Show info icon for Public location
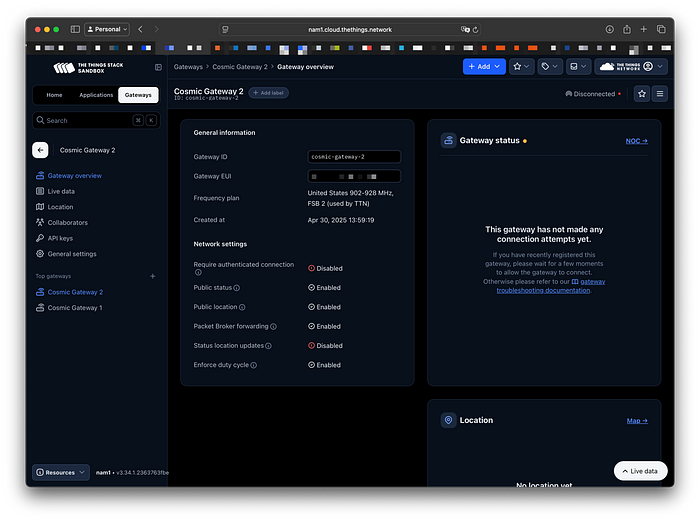This screenshot has height=521, width=700. tap(242, 307)
